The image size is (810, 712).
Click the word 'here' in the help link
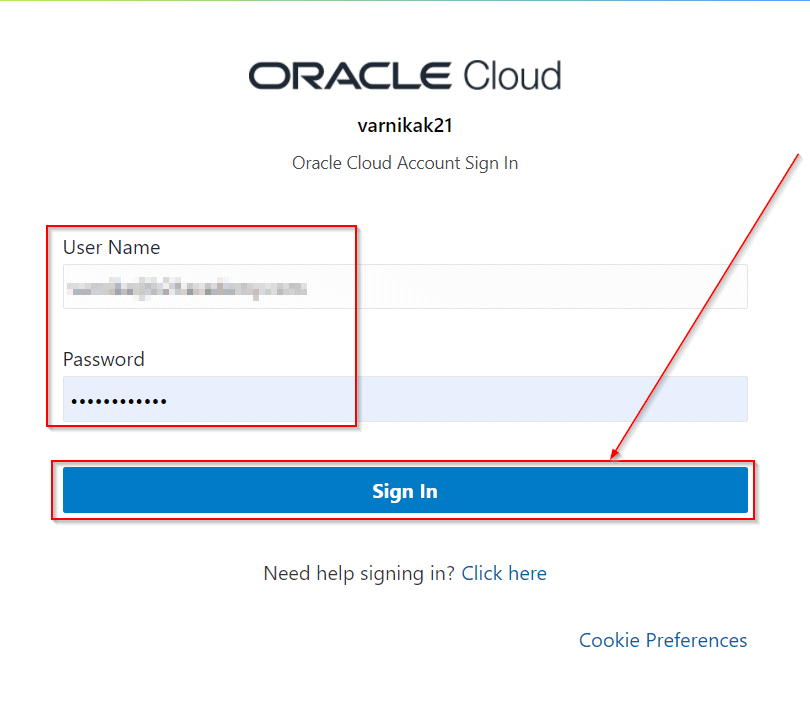[x=527, y=573]
